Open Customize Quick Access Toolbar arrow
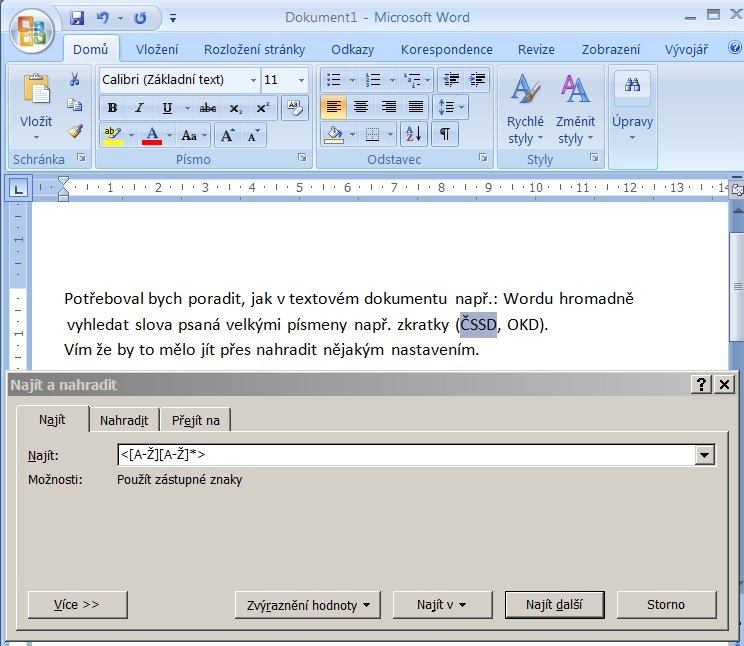The height and width of the screenshot is (646, 744). click(x=173, y=19)
